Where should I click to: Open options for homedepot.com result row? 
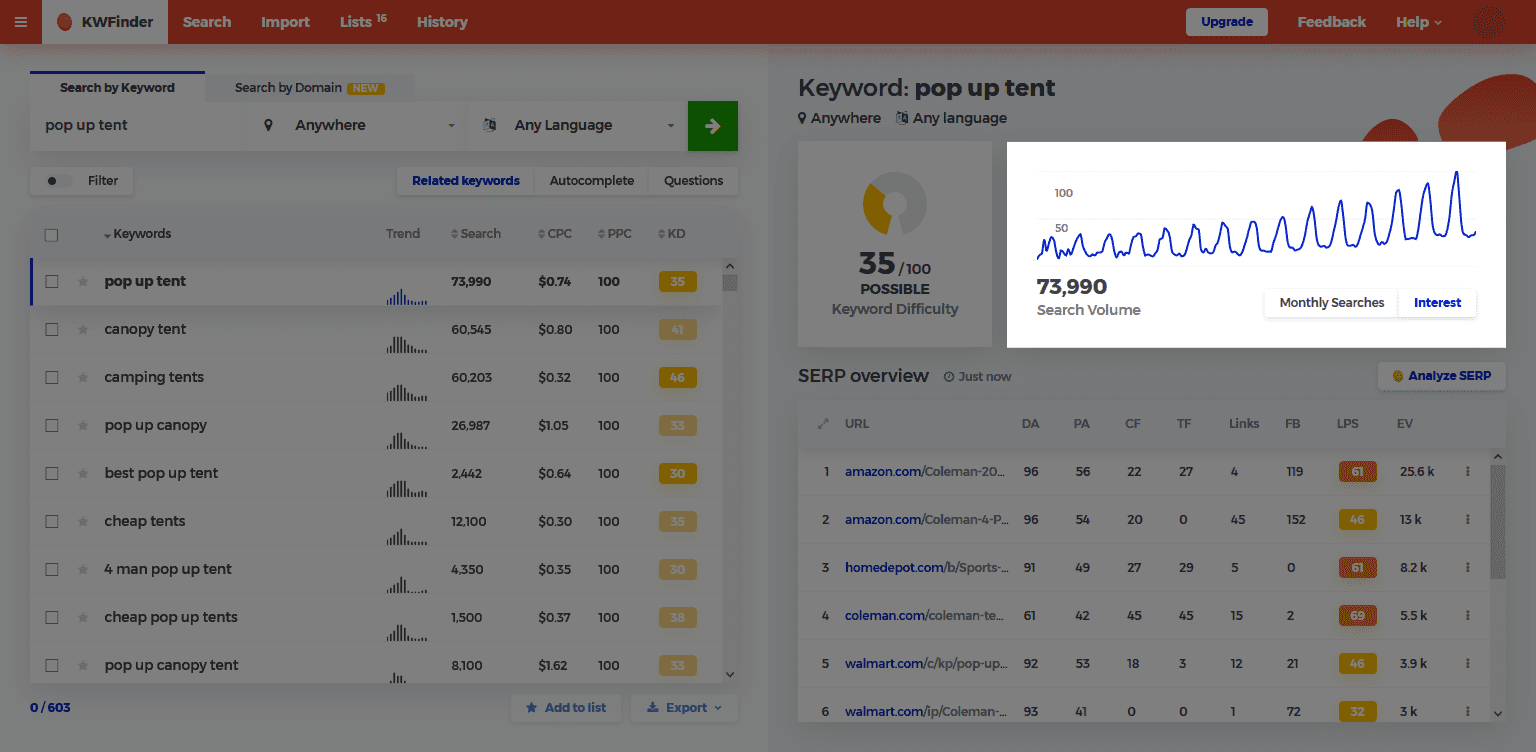(1467, 567)
